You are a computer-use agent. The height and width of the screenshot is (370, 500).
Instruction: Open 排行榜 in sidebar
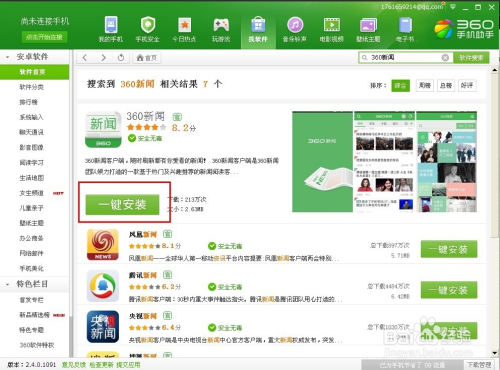pyautogui.click(x=29, y=102)
